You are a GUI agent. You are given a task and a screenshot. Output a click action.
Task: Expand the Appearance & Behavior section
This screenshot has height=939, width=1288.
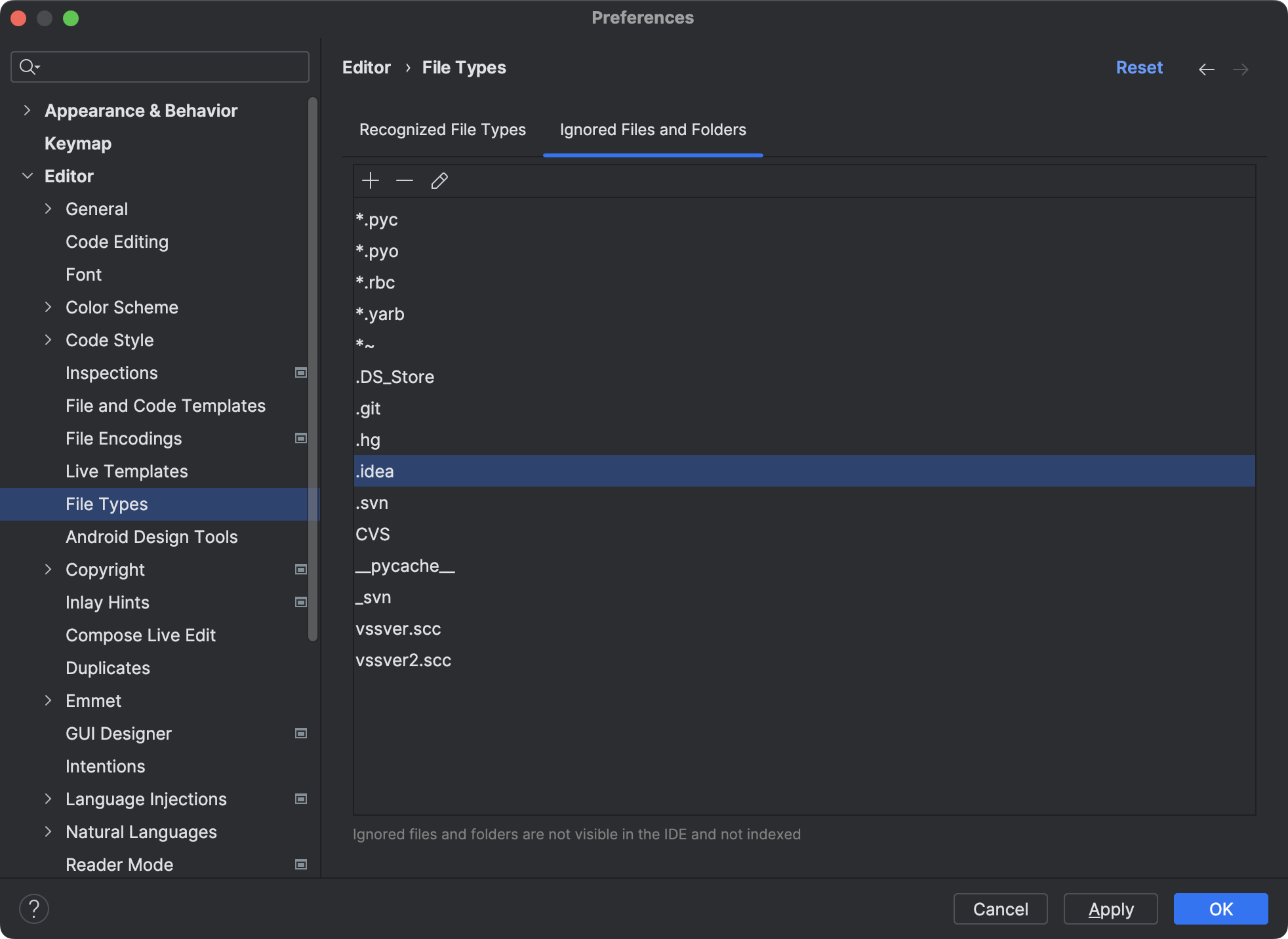click(27, 111)
